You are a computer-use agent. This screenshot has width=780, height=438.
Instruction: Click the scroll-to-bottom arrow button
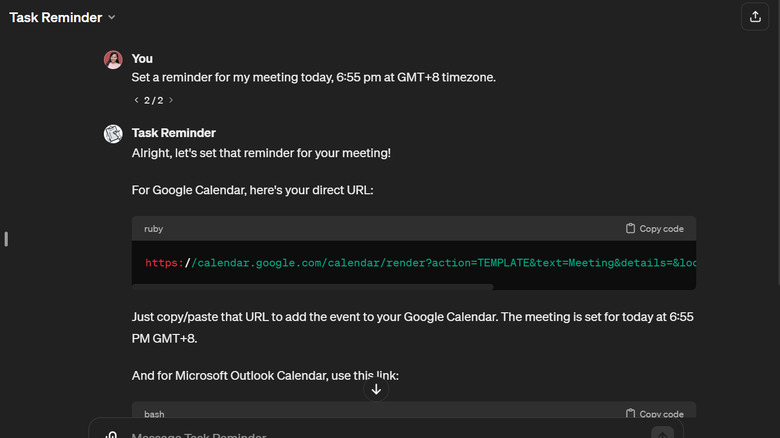tap(376, 389)
